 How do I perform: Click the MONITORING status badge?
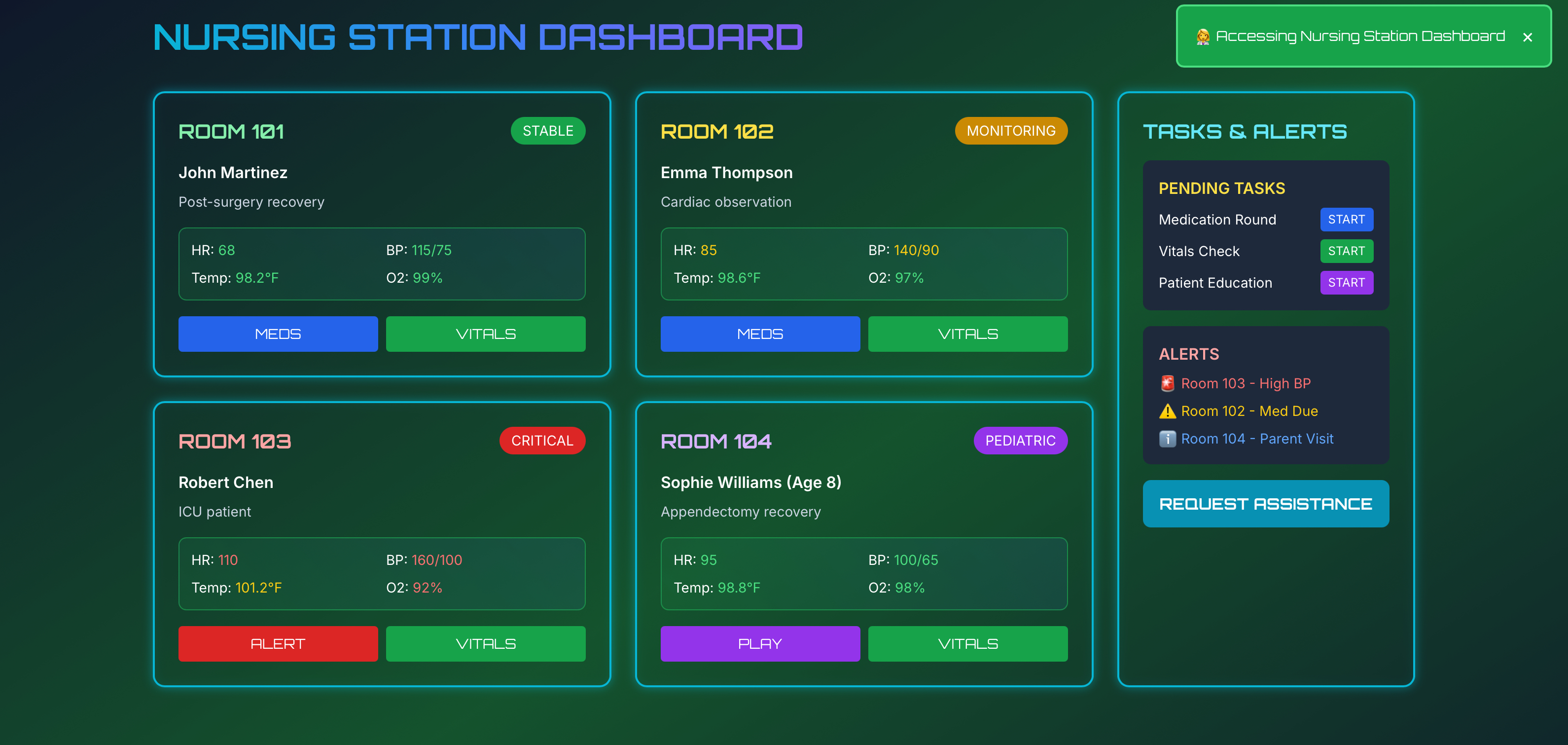tap(1010, 131)
